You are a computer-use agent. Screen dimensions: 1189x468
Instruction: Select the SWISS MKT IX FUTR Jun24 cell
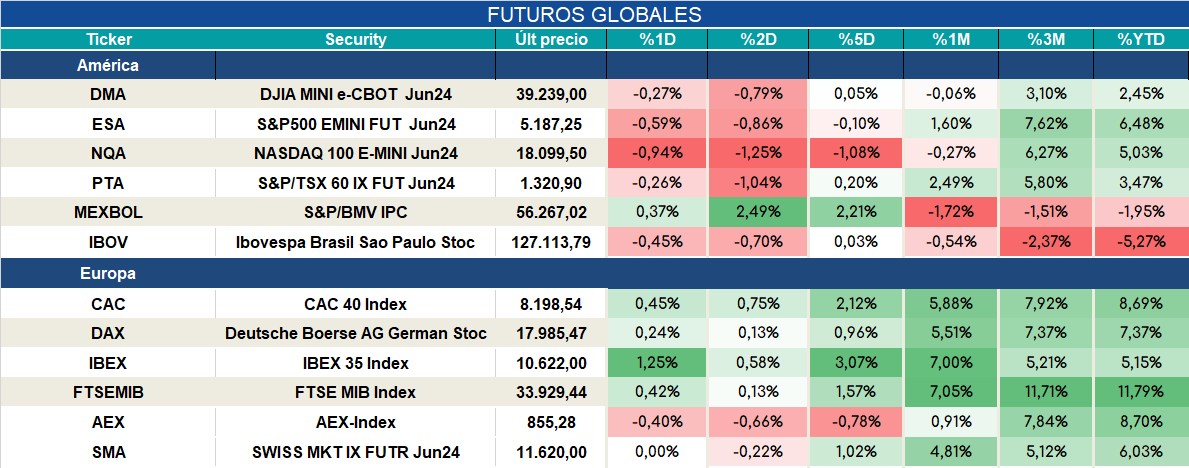click(x=356, y=453)
